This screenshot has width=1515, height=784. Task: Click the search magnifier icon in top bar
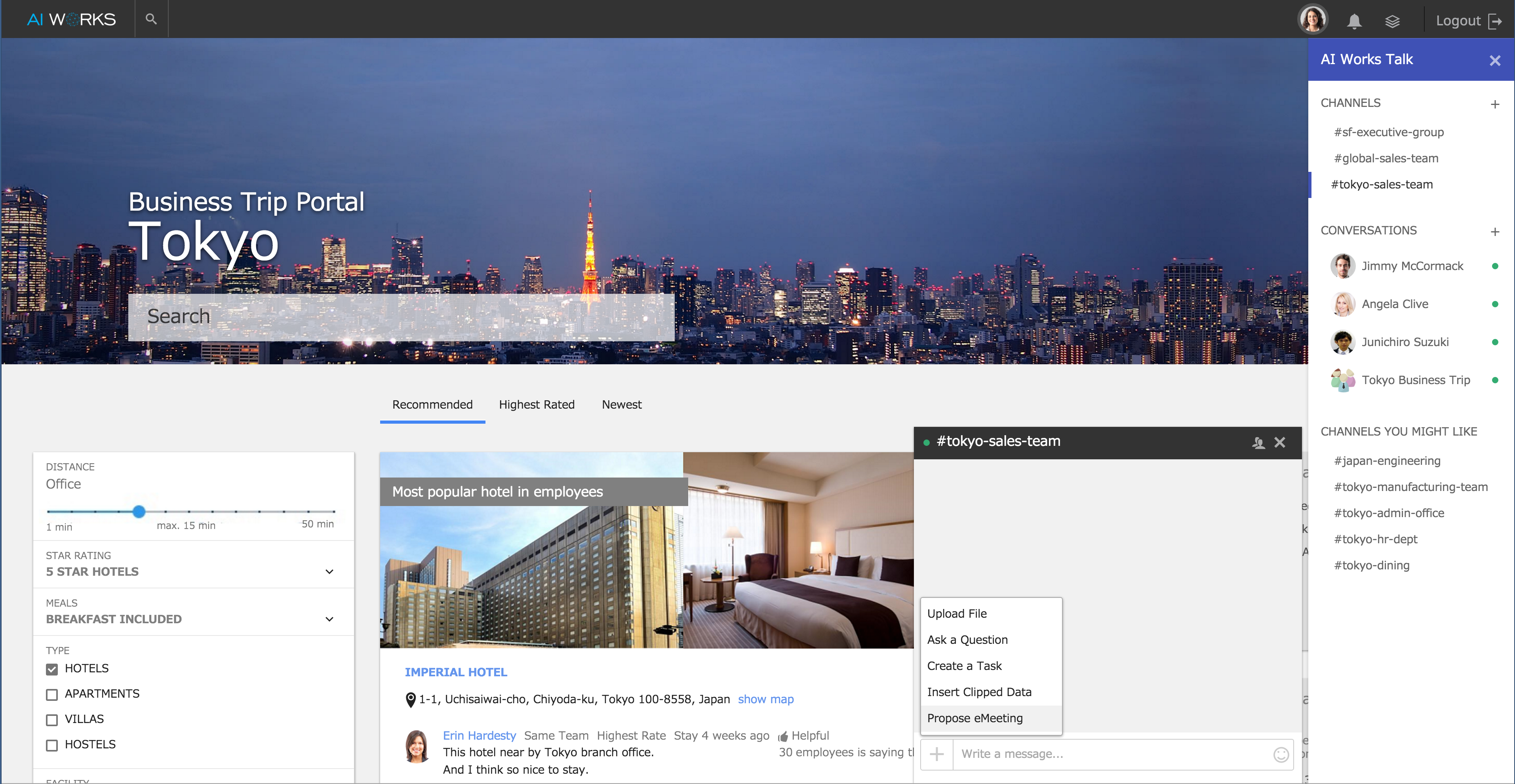(151, 19)
